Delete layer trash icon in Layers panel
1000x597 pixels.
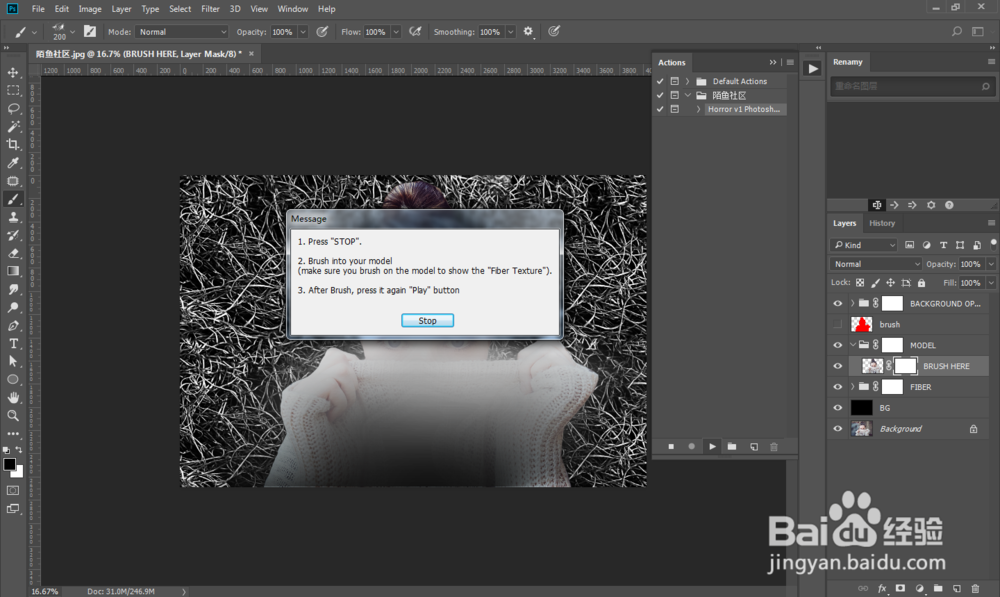coord(975,588)
